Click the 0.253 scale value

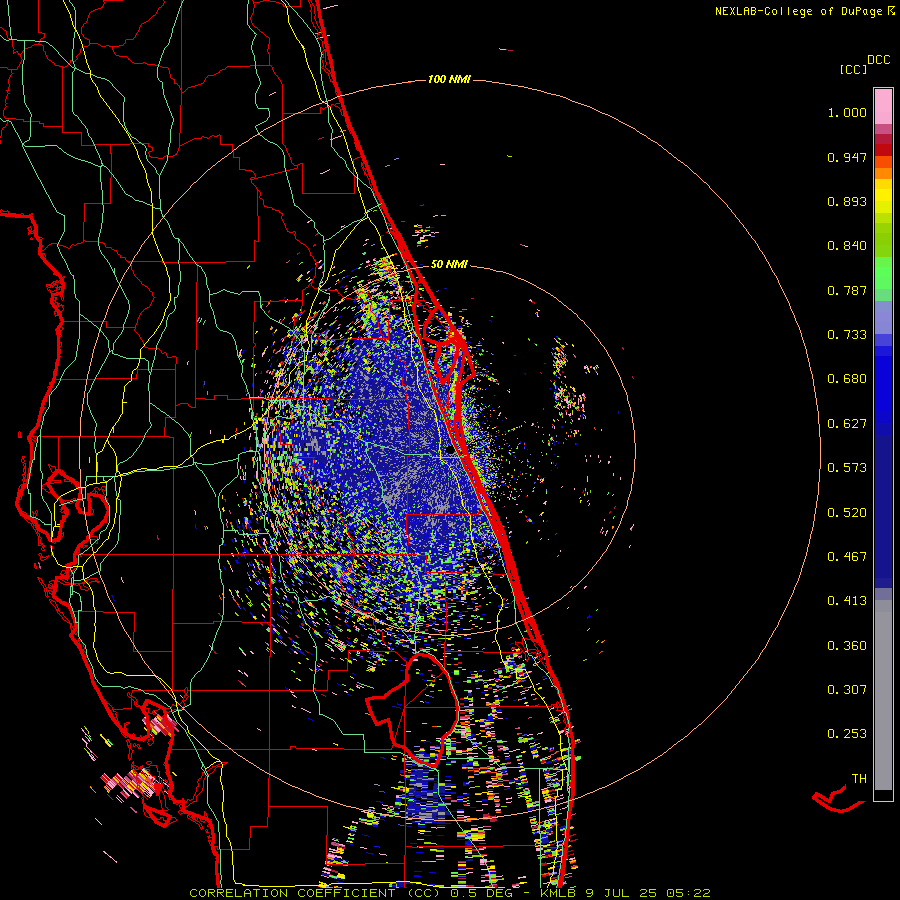847,734
